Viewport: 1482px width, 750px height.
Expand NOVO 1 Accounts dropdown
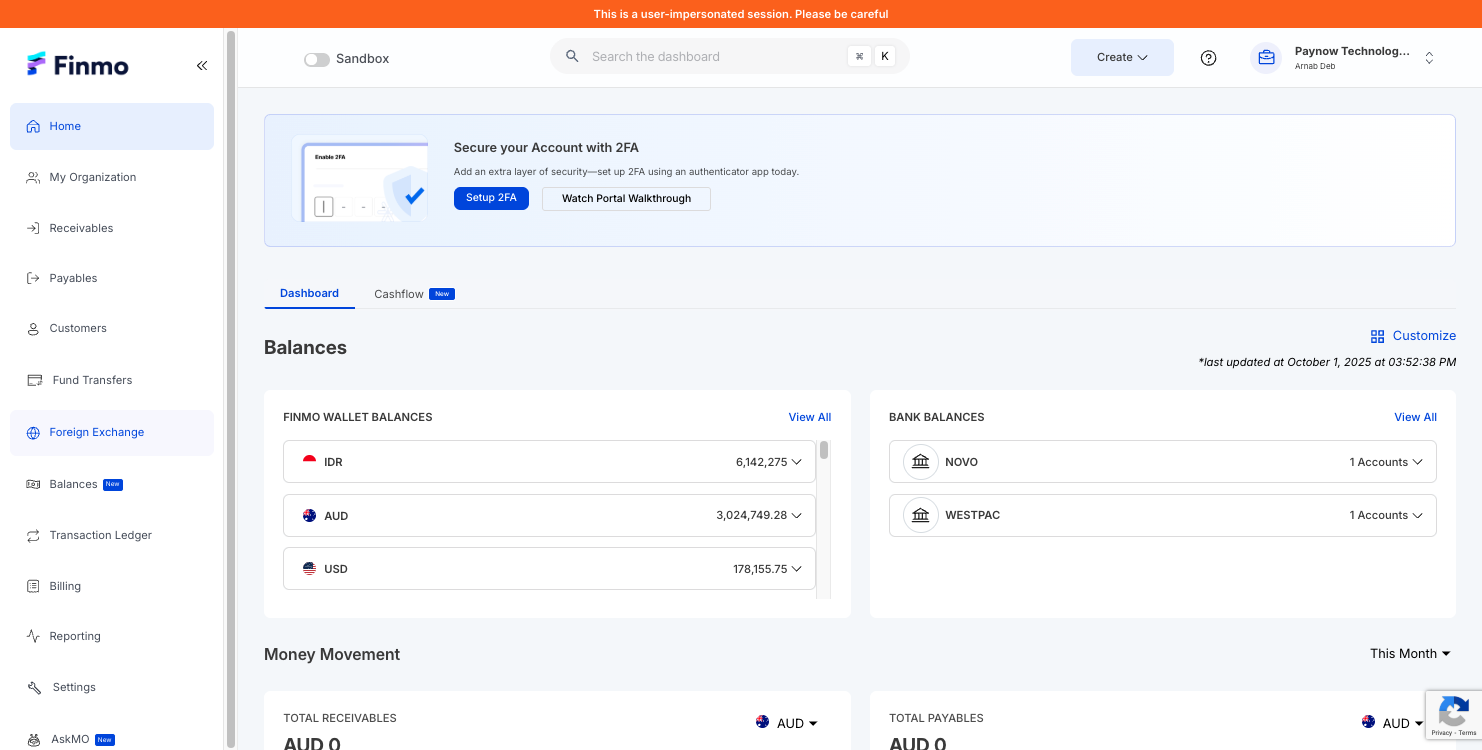tap(1385, 462)
